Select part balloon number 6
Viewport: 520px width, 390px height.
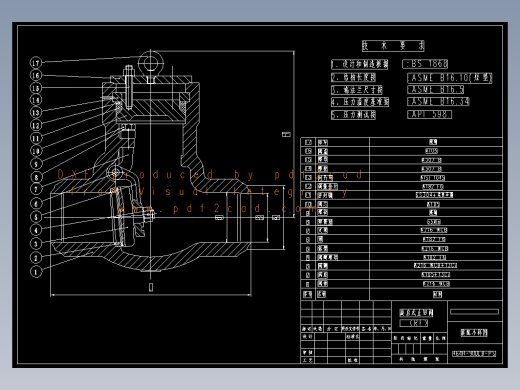(36, 203)
